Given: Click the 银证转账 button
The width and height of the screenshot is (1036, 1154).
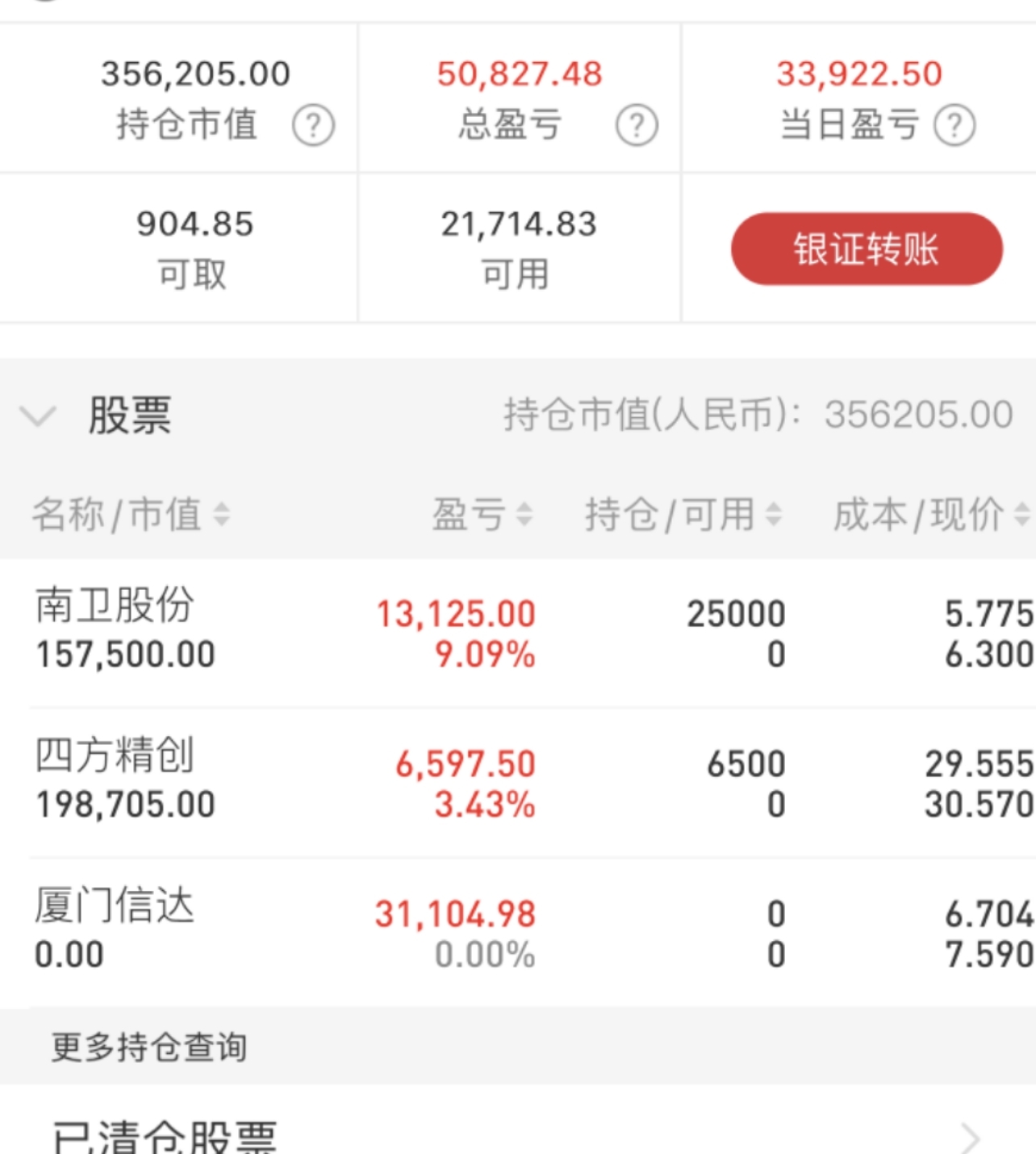Looking at the screenshot, I should point(867,249).
